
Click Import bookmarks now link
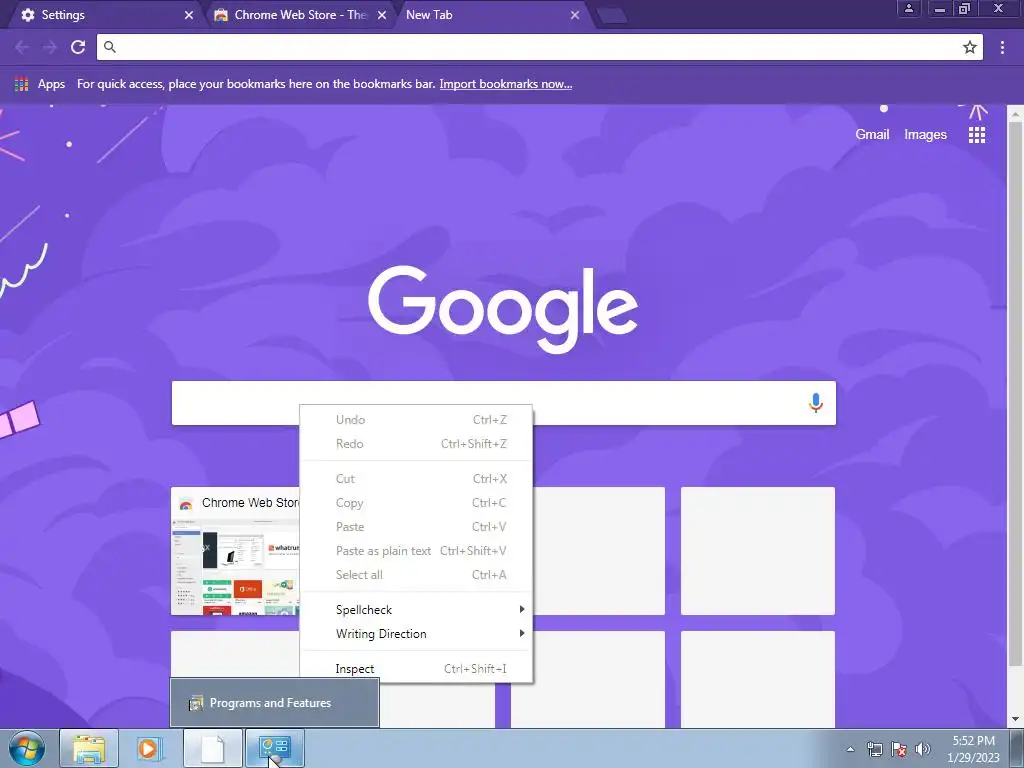(505, 84)
